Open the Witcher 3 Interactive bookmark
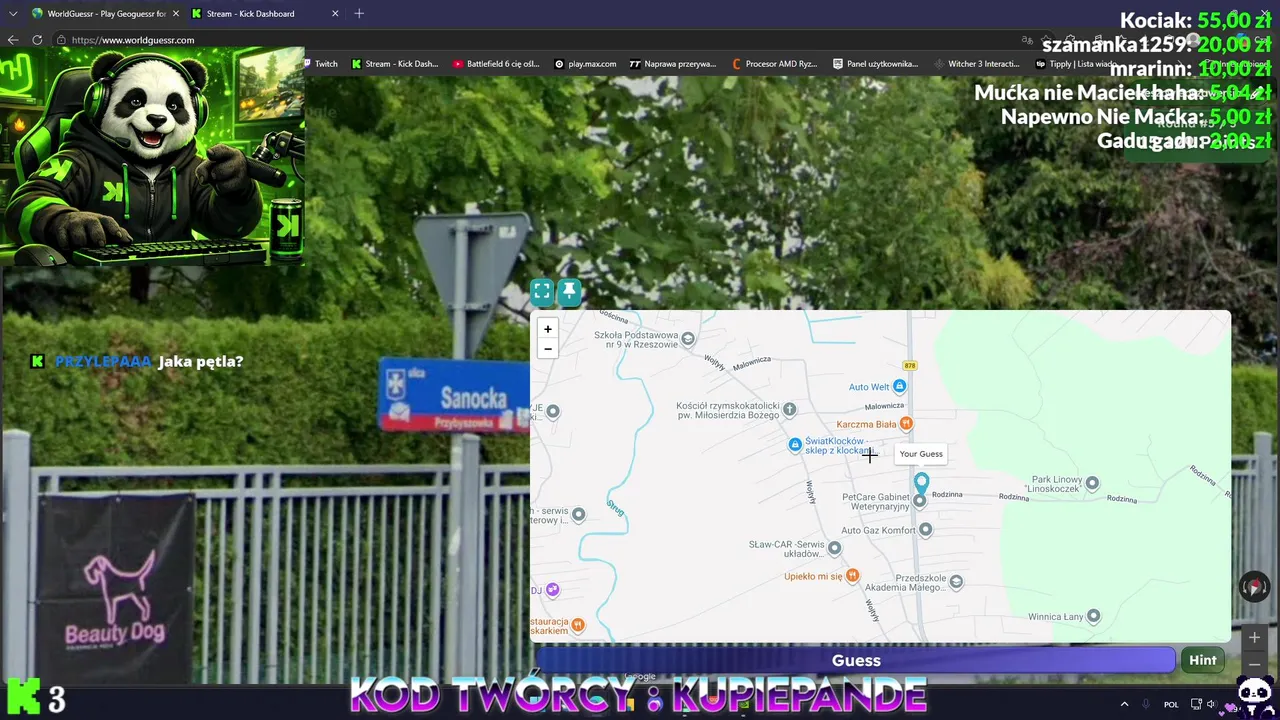This screenshot has height=720, width=1280. click(977, 64)
